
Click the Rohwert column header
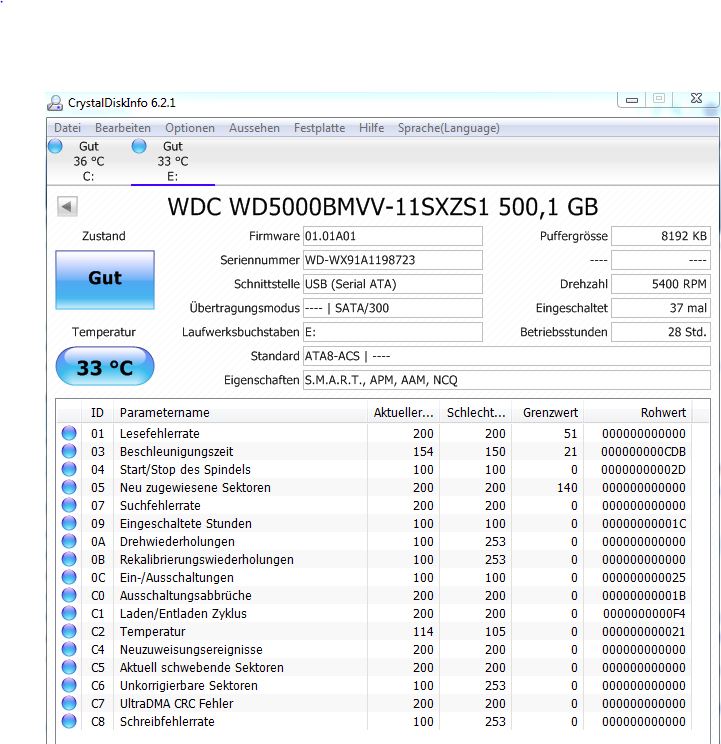click(638, 413)
